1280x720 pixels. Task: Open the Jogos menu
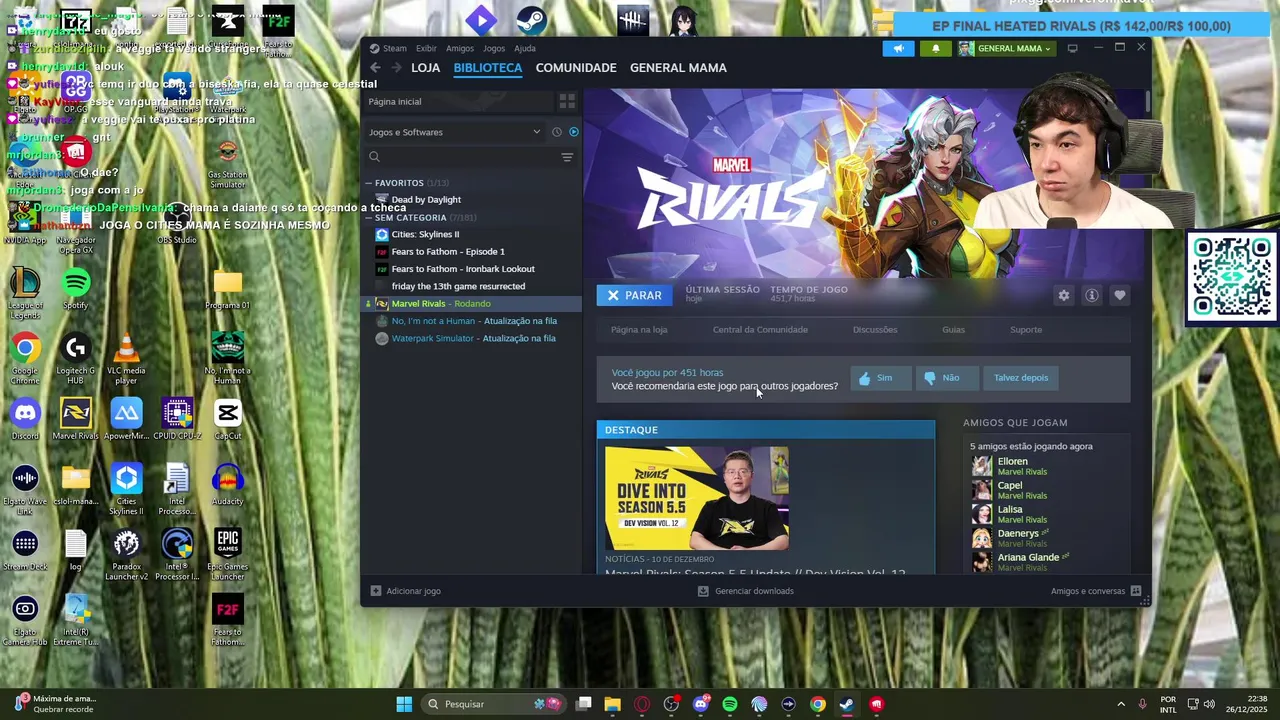494,48
